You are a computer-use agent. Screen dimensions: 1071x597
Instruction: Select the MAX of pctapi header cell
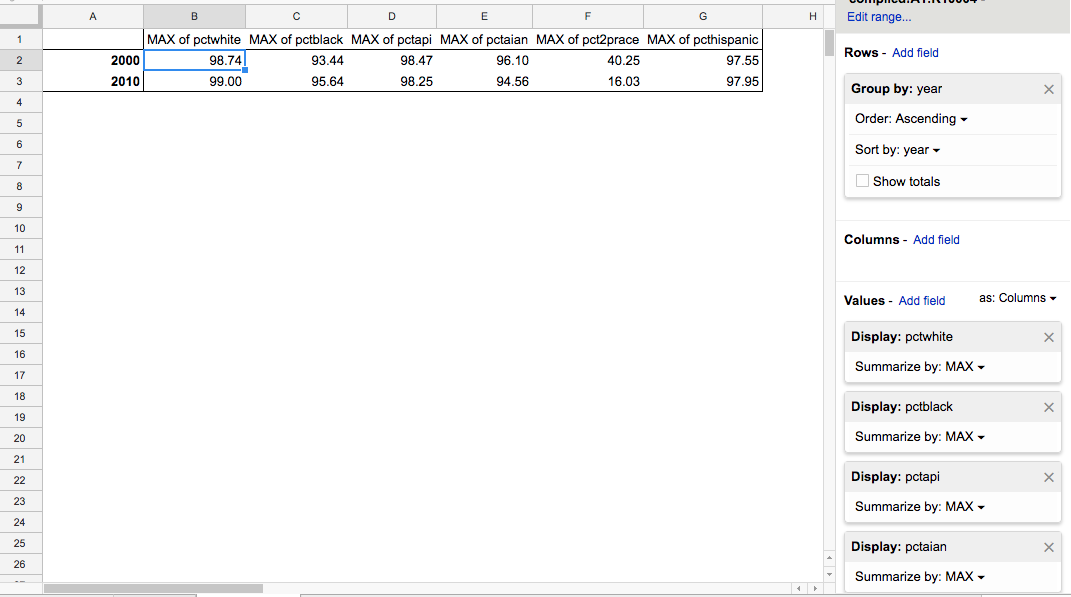pos(392,40)
